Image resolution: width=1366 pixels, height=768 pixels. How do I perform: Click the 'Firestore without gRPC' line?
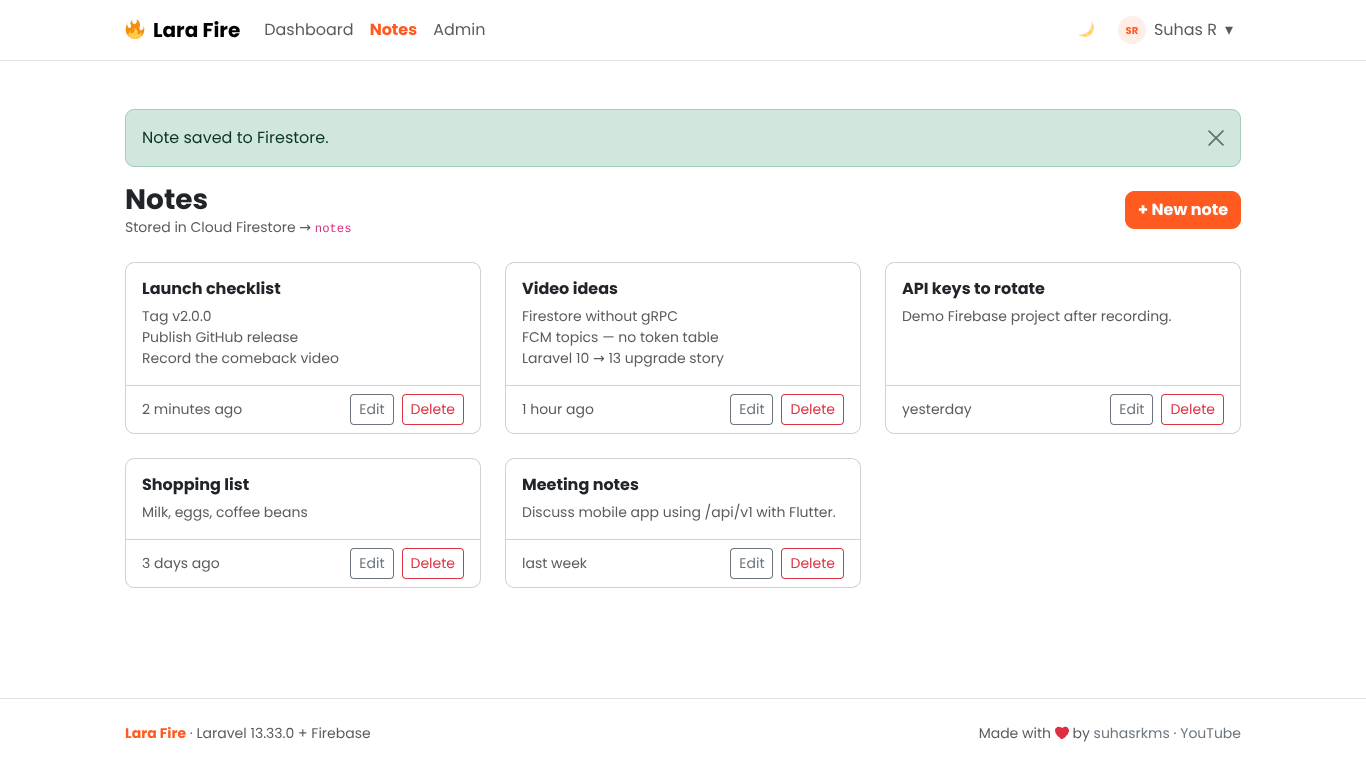click(600, 316)
